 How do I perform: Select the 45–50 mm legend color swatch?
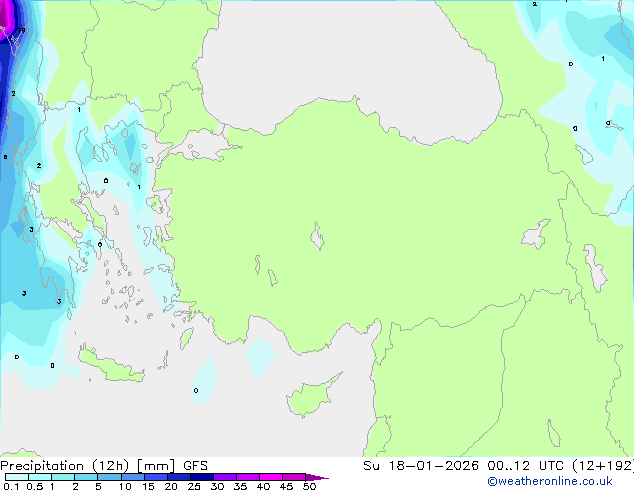point(294,477)
